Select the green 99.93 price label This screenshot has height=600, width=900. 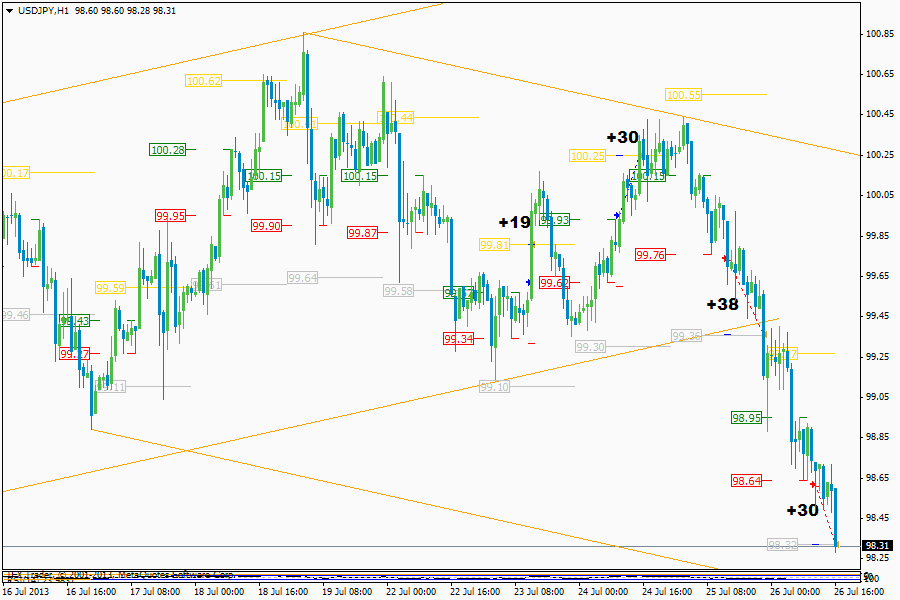[x=554, y=219]
